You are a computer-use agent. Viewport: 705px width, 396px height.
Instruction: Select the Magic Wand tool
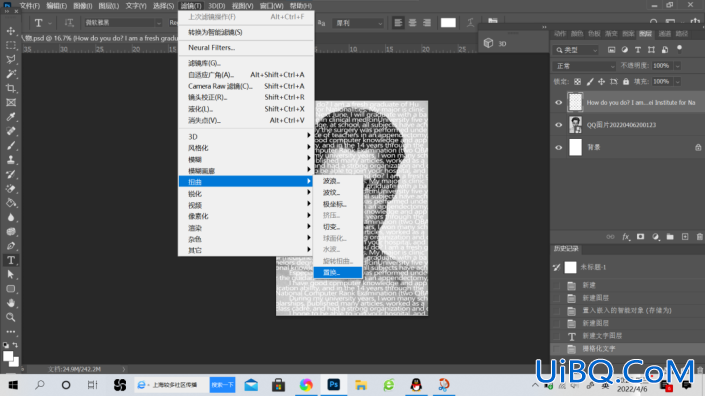[x=11, y=74]
